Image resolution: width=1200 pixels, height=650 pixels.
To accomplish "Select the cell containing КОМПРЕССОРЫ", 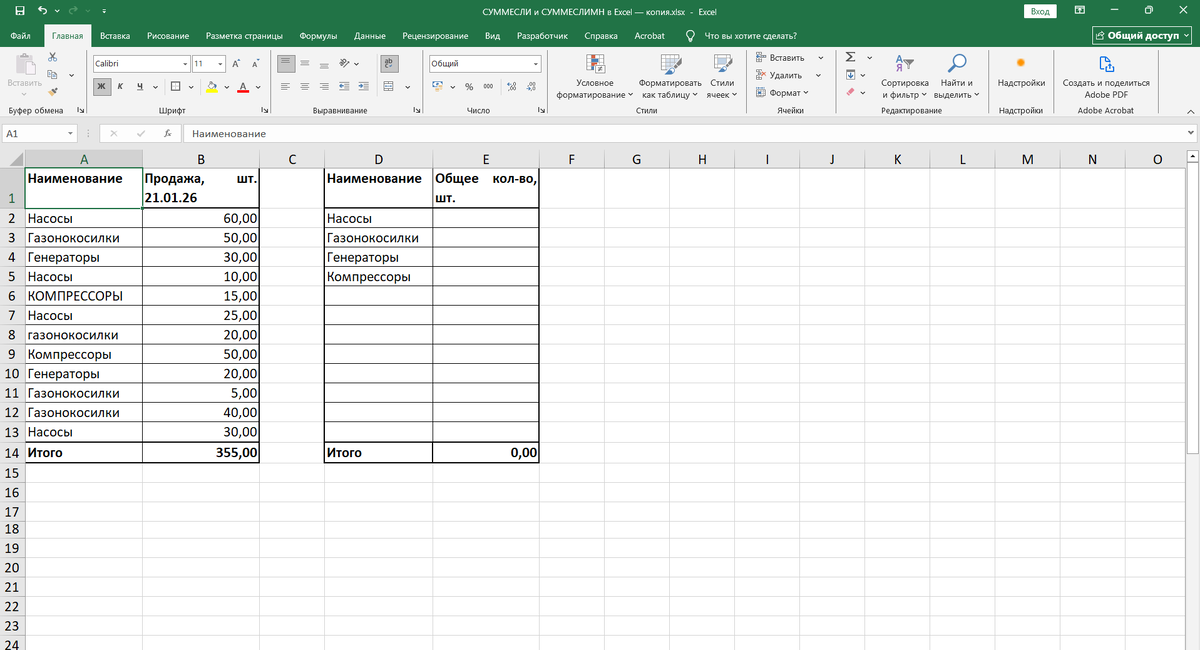I will pos(84,296).
